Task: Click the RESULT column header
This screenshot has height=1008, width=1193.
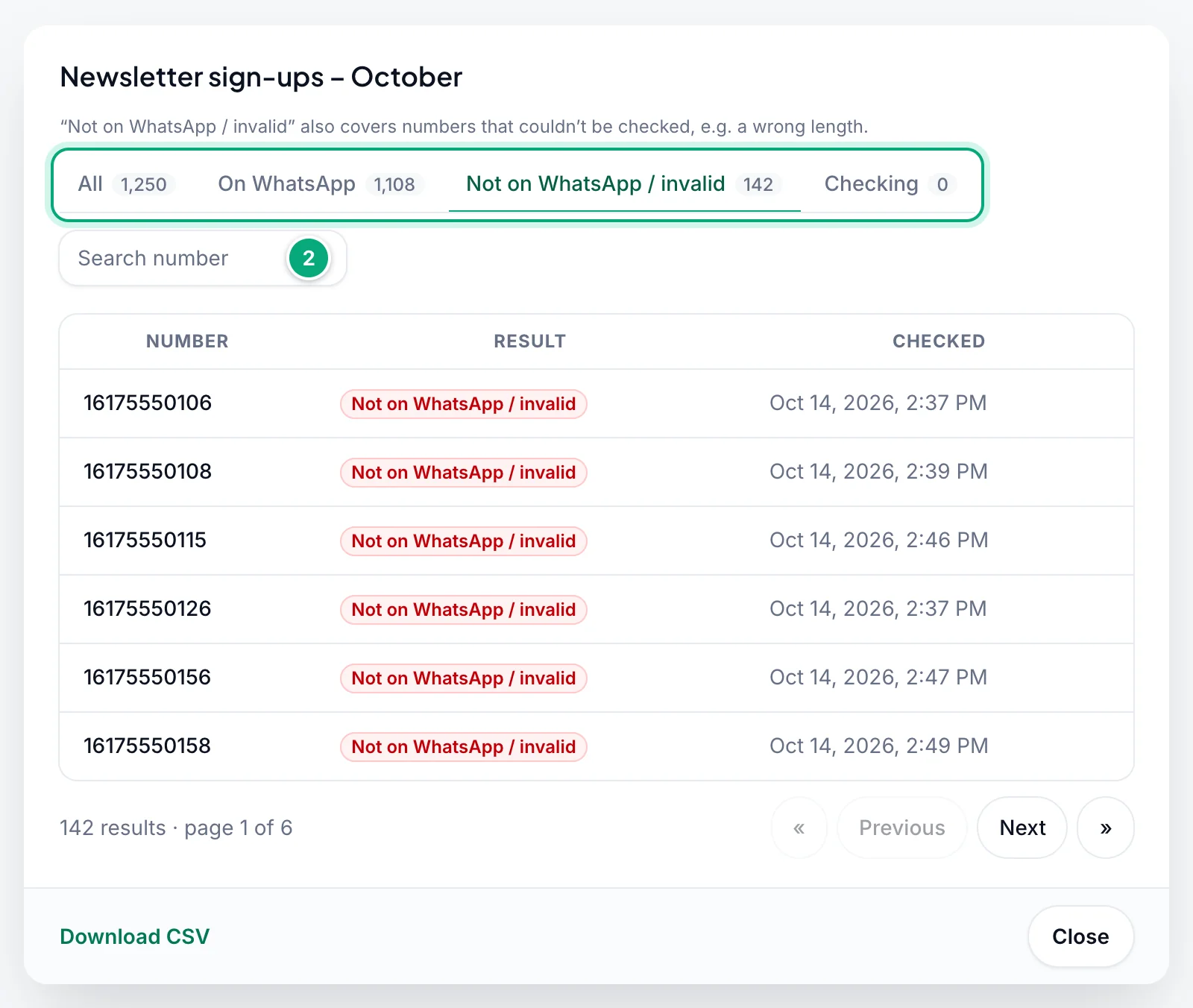Action: [x=530, y=341]
